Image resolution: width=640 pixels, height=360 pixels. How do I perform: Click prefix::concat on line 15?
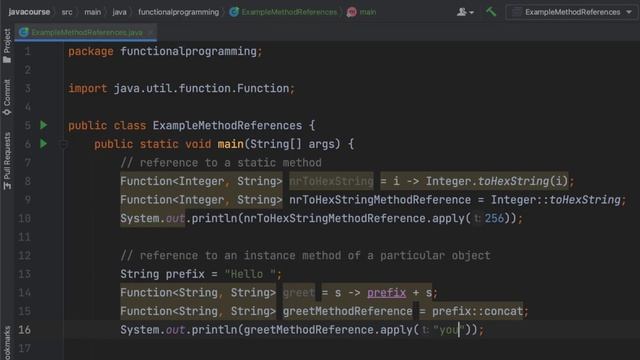pyautogui.click(x=478, y=311)
